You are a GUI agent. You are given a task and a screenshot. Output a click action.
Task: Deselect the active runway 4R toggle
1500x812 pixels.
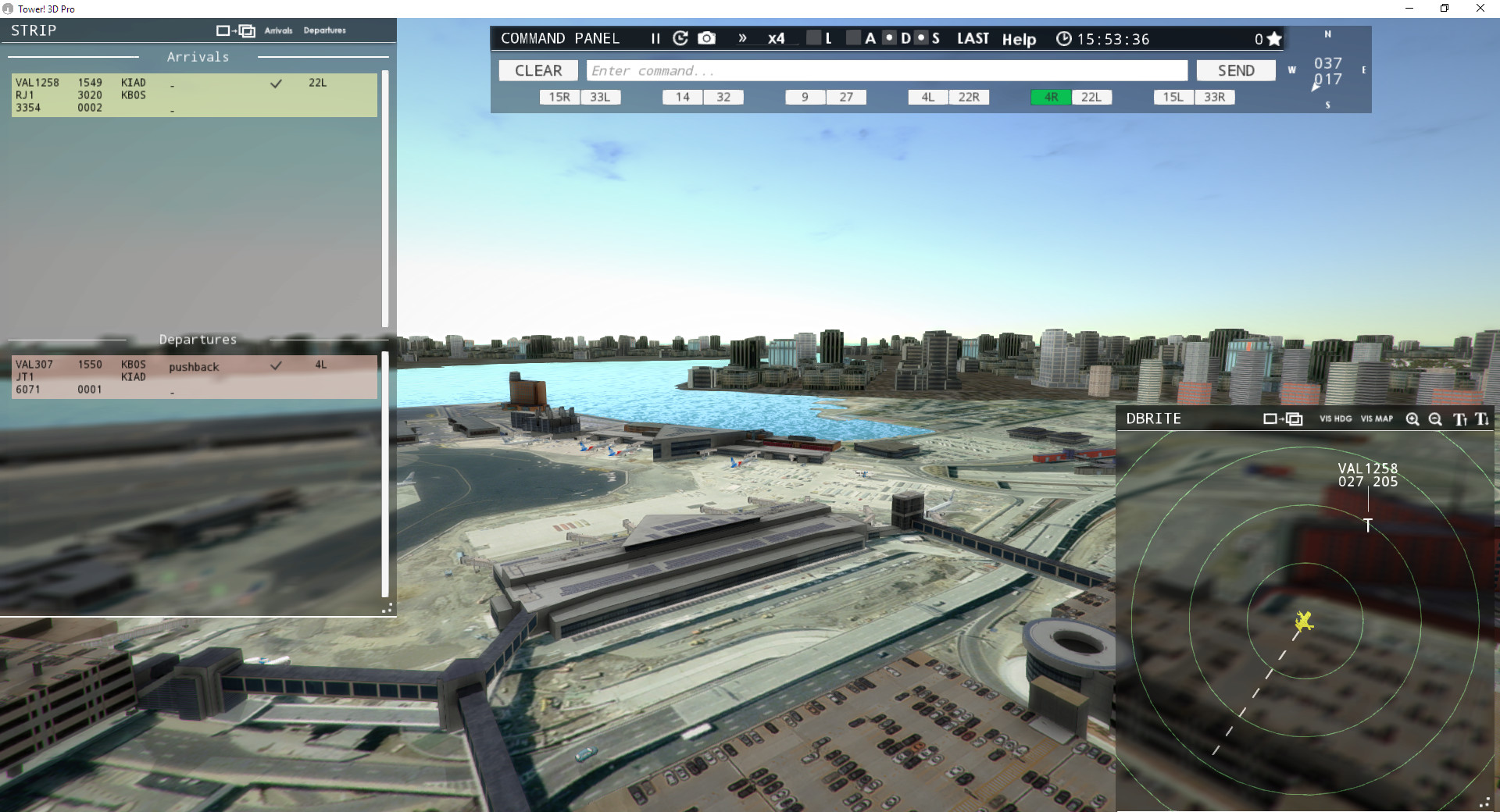coord(1052,97)
